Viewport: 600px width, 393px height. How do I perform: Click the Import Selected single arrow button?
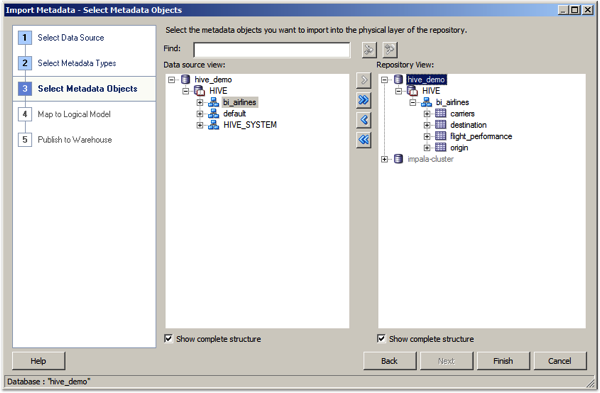(x=364, y=80)
